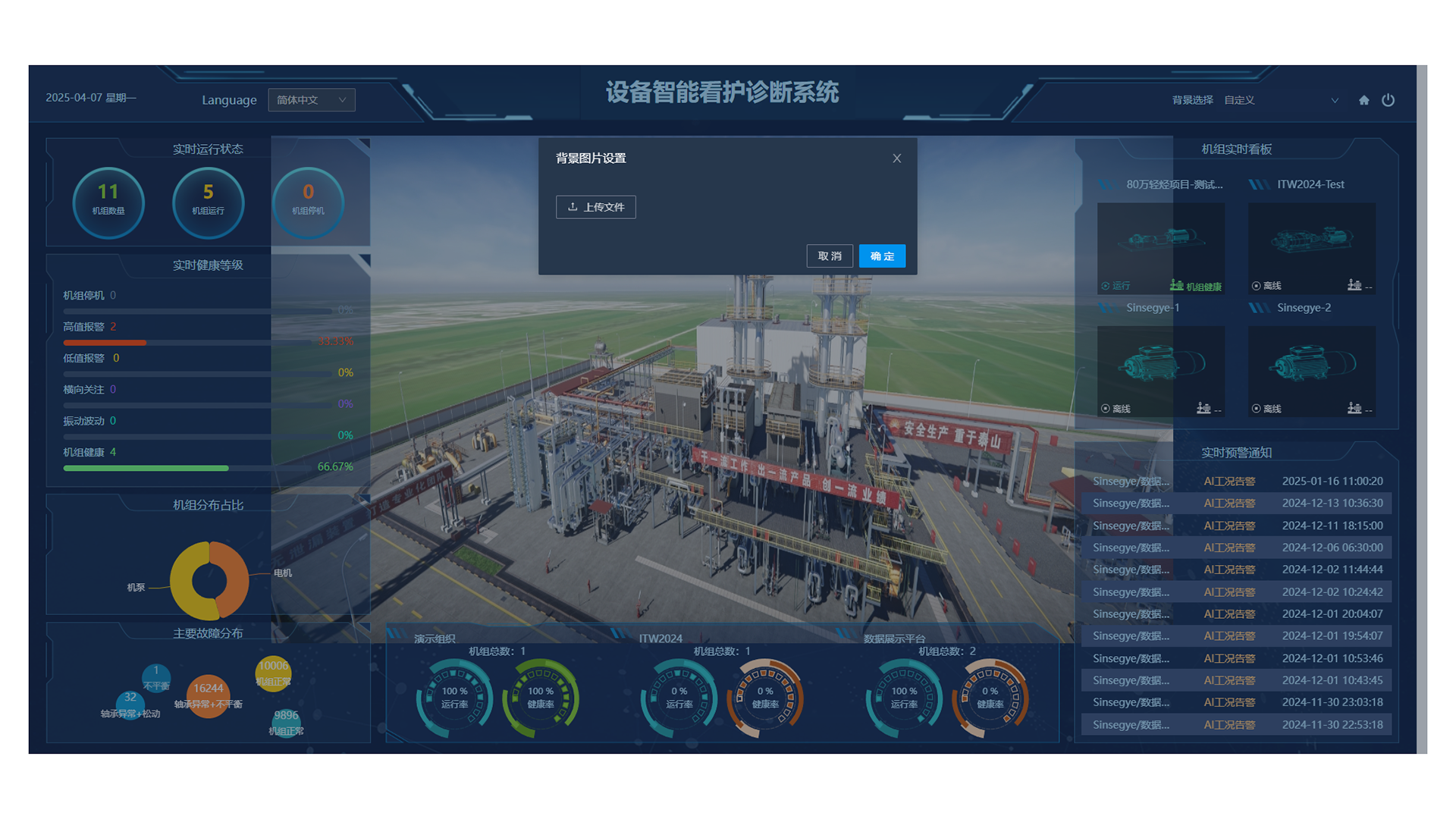Click the 演示组织 section title
The height and width of the screenshot is (819, 1456).
[x=435, y=639]
